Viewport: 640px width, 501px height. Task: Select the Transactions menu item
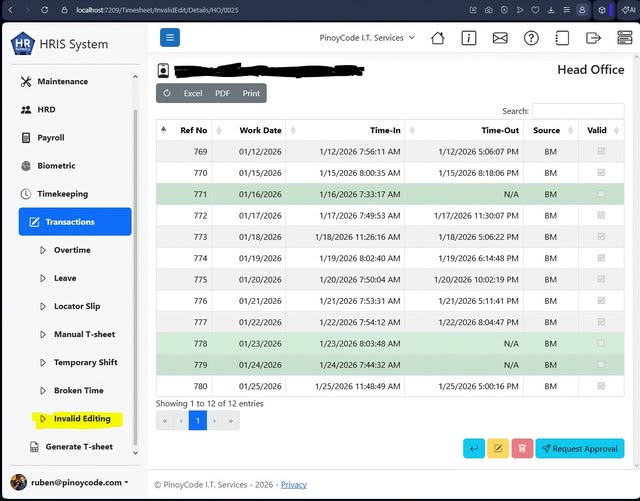click(x=75, y=222)
